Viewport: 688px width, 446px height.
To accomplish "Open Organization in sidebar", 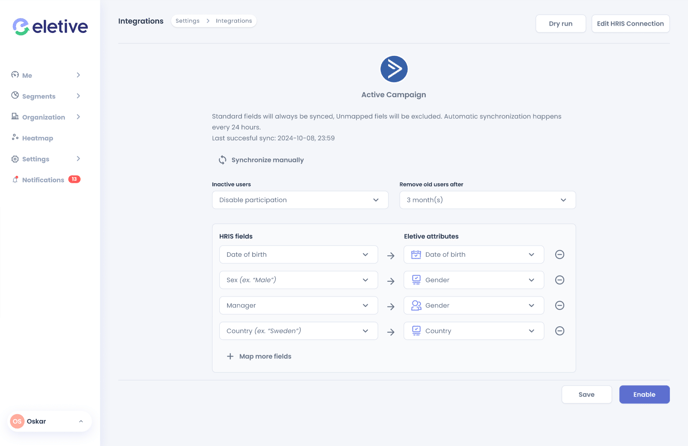I will [46, 117].
